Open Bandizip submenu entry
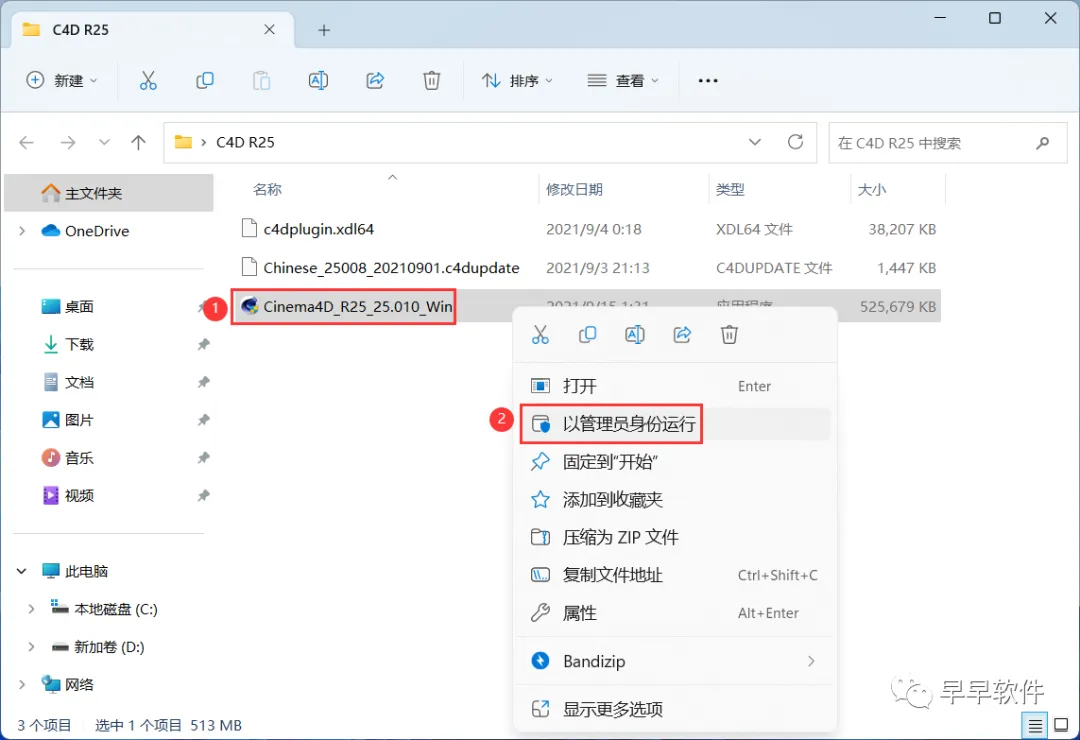This screenshot has width=1080, height=740. coord(675,661)
